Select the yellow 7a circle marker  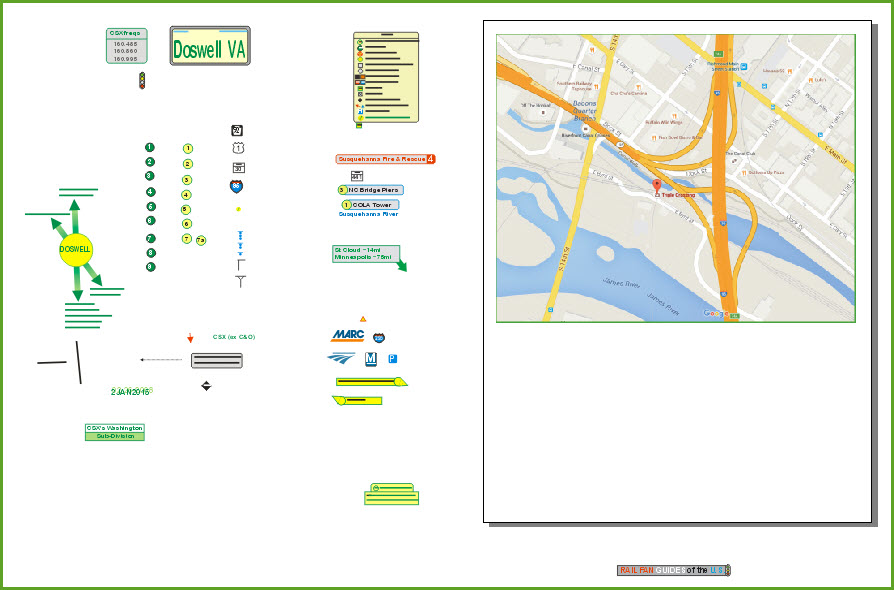tap(201, 240)
